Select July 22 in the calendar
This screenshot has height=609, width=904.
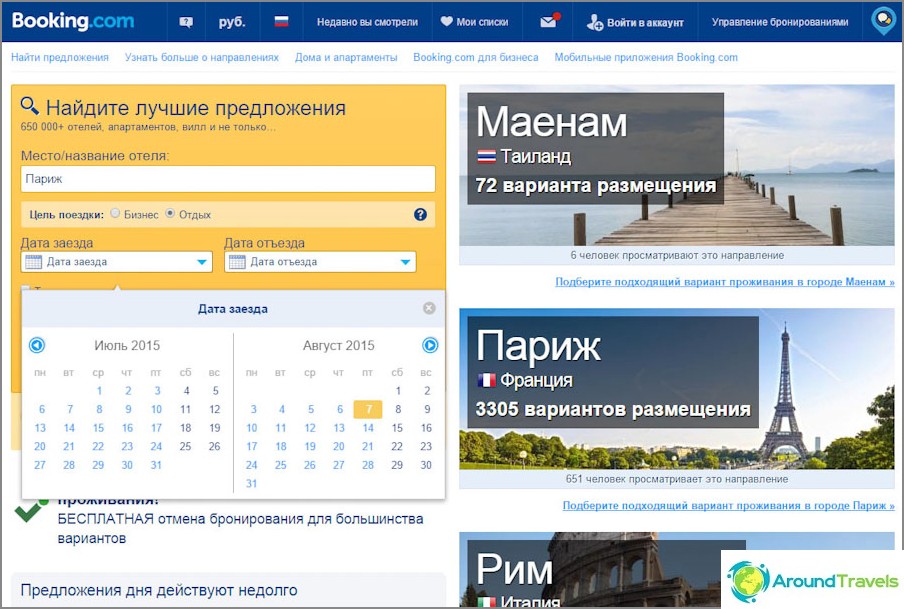click(99, 446)
